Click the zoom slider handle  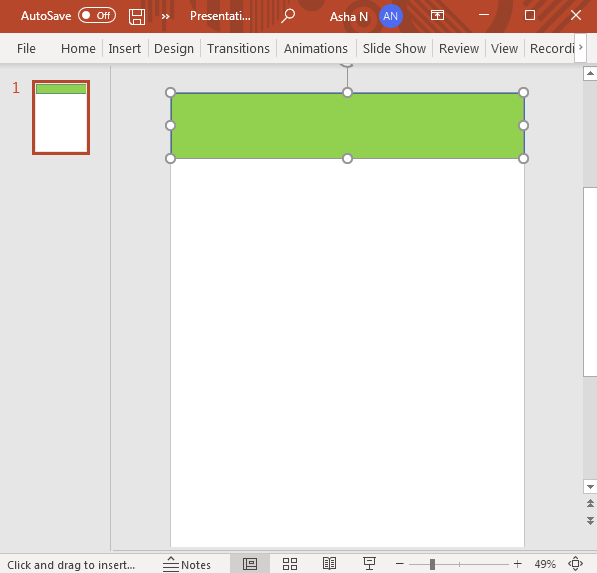coord(432,564)
